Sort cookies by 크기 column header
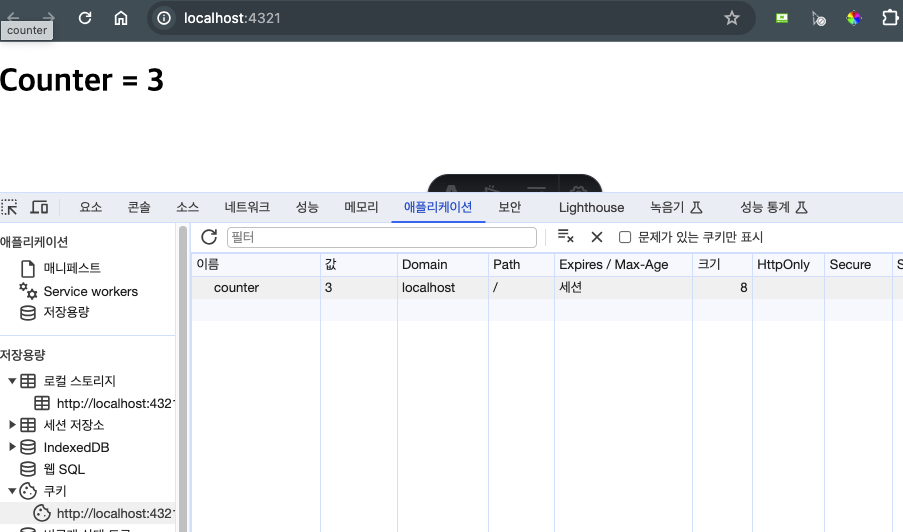This screenshot has height=532, width=903. pyautogui.click(x=722, y=265)
